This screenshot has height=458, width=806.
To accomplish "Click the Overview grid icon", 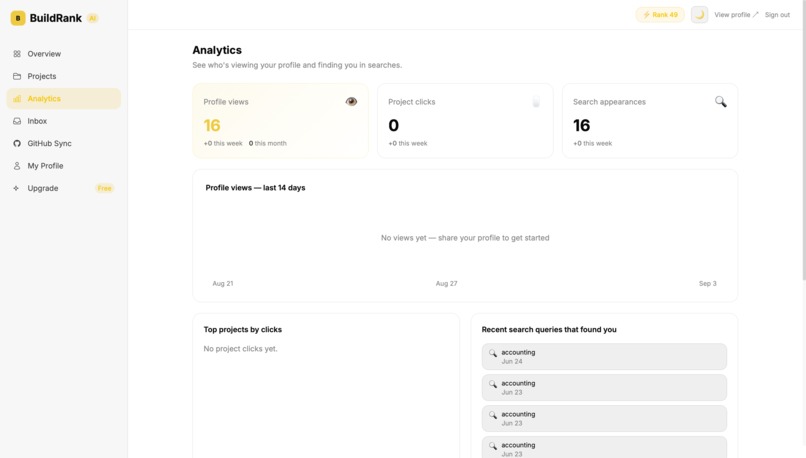I will 17,53.
